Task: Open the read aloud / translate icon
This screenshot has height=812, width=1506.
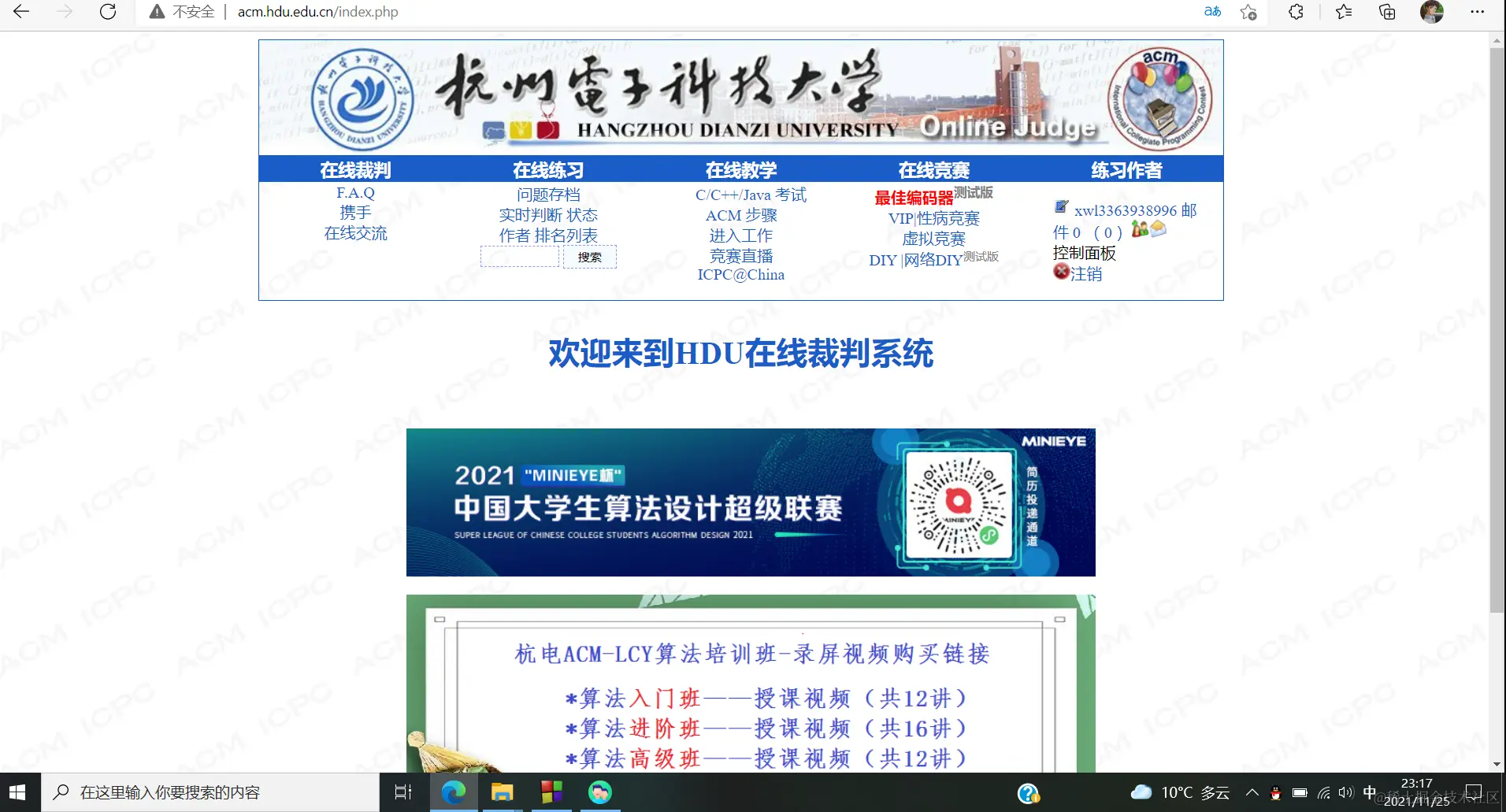Action: (x=1212, y=12)
